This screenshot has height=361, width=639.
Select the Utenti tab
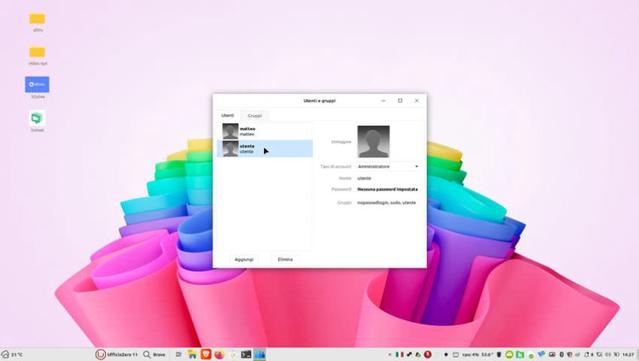228,115
